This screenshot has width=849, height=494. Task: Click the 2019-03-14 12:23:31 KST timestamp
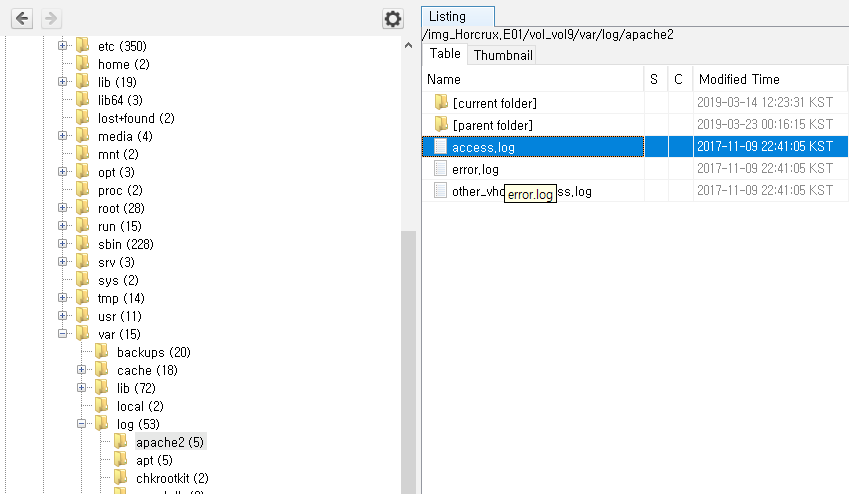tap(765, 102)
